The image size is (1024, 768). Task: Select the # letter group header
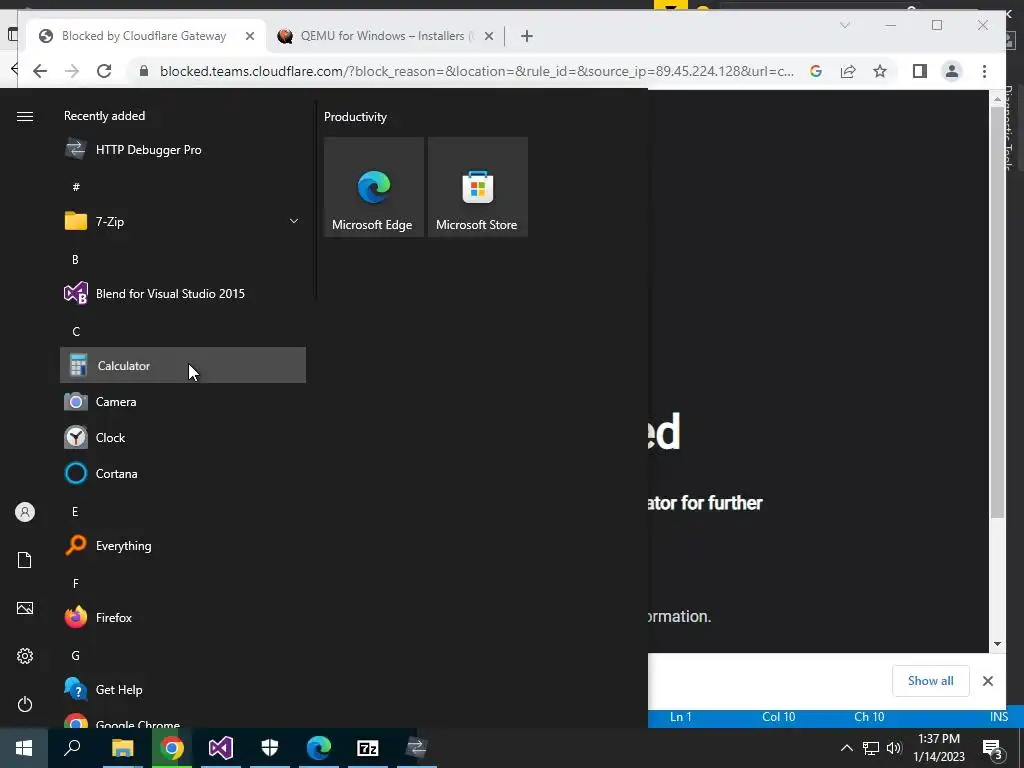(76, 187)
